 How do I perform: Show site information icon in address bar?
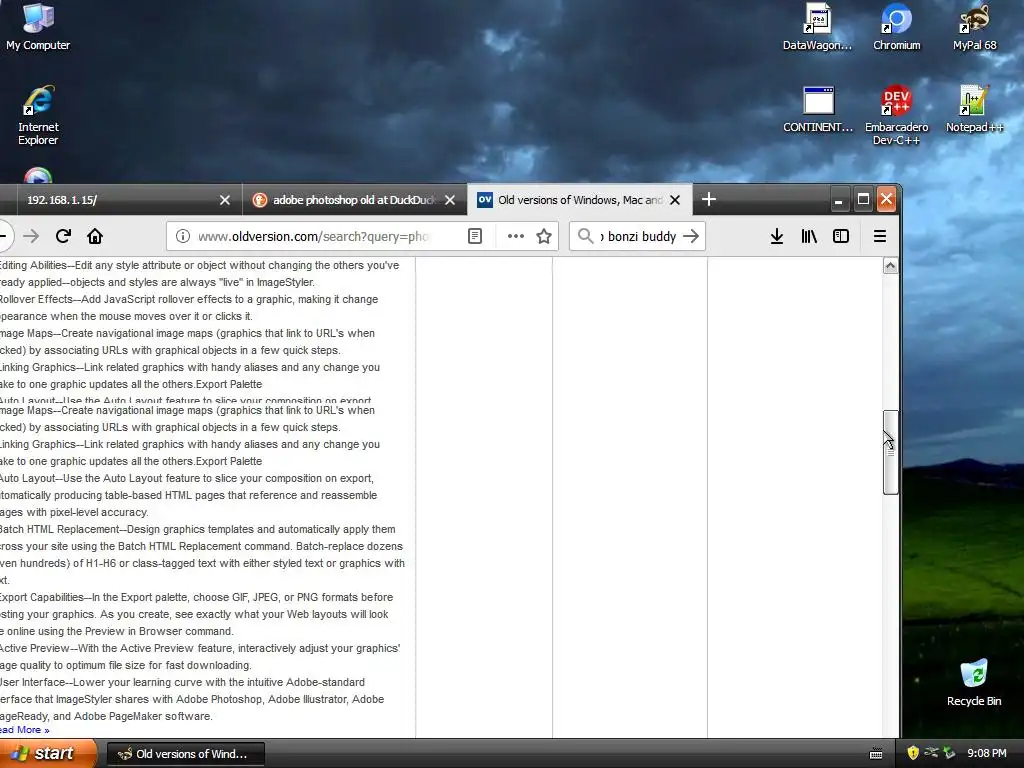(x=183, y=236)
